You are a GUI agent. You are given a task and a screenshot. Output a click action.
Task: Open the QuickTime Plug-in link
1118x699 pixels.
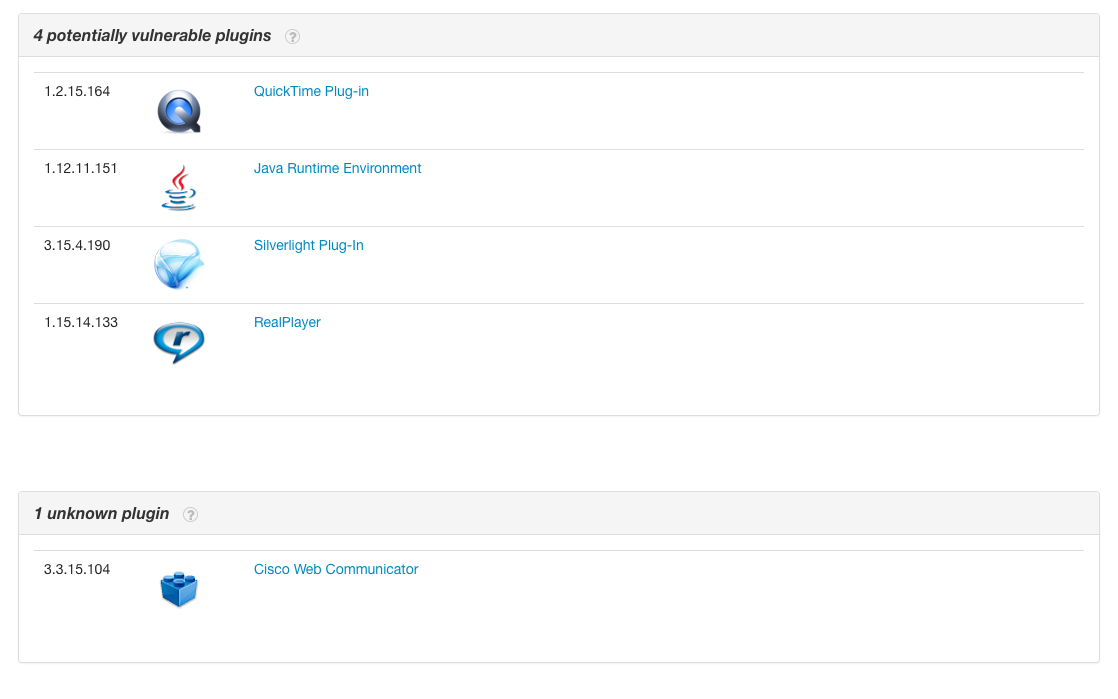[x=311, y=91]
